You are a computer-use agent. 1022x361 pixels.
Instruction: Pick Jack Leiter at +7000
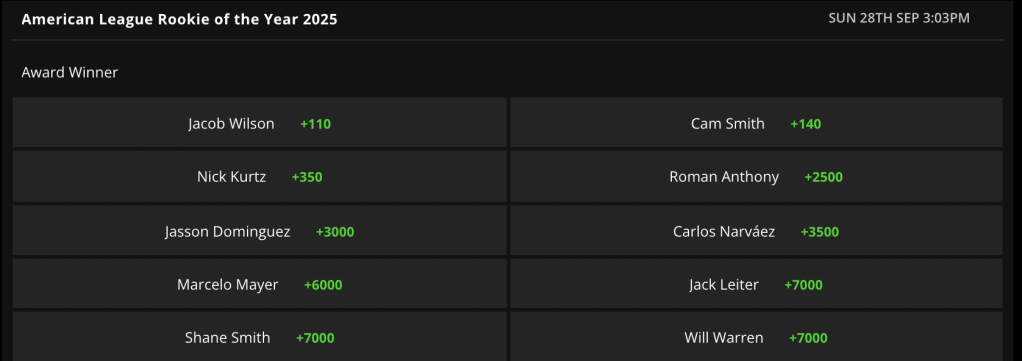pyautogui.click(x=756, y=285)
